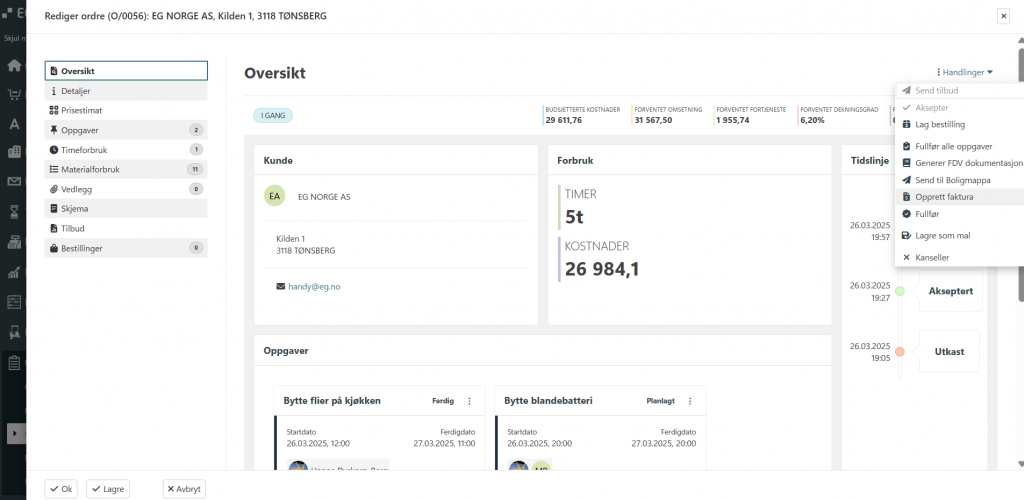
Task: Click the envelope icon in left sidebar
Action: click(x=14, y=182)
